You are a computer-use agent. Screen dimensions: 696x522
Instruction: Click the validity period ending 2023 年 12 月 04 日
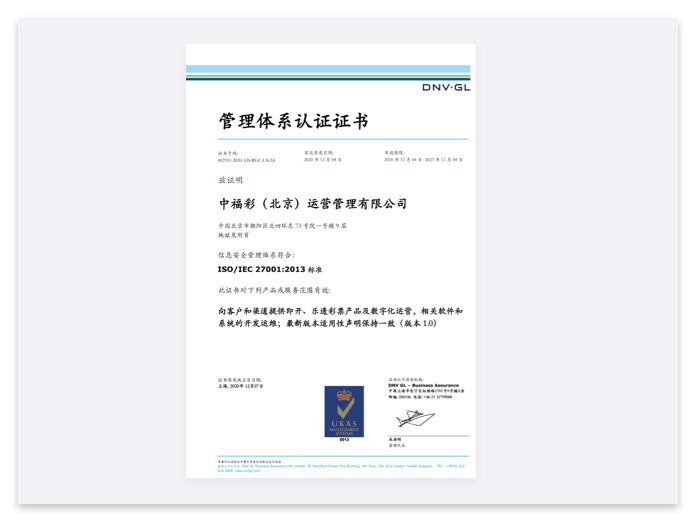tap(423, 159)
